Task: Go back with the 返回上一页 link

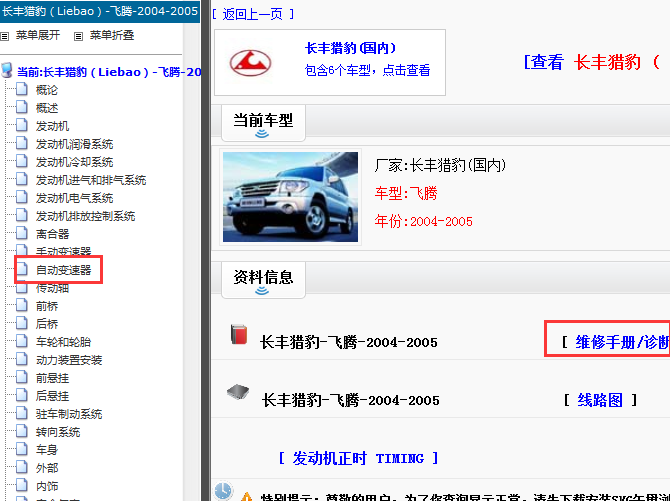Action: (253, 14)
